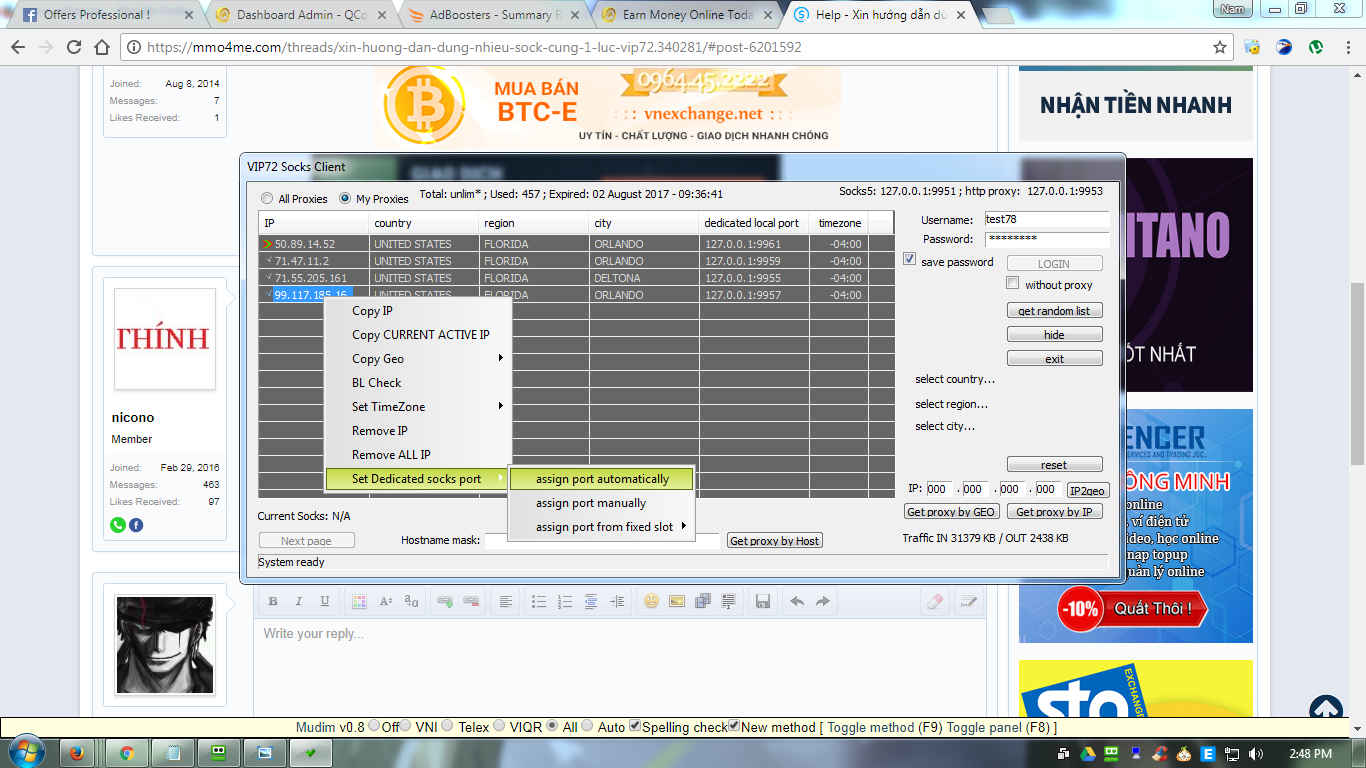
Task: Toggle the save password checkbox
Action: click(909, 259)
